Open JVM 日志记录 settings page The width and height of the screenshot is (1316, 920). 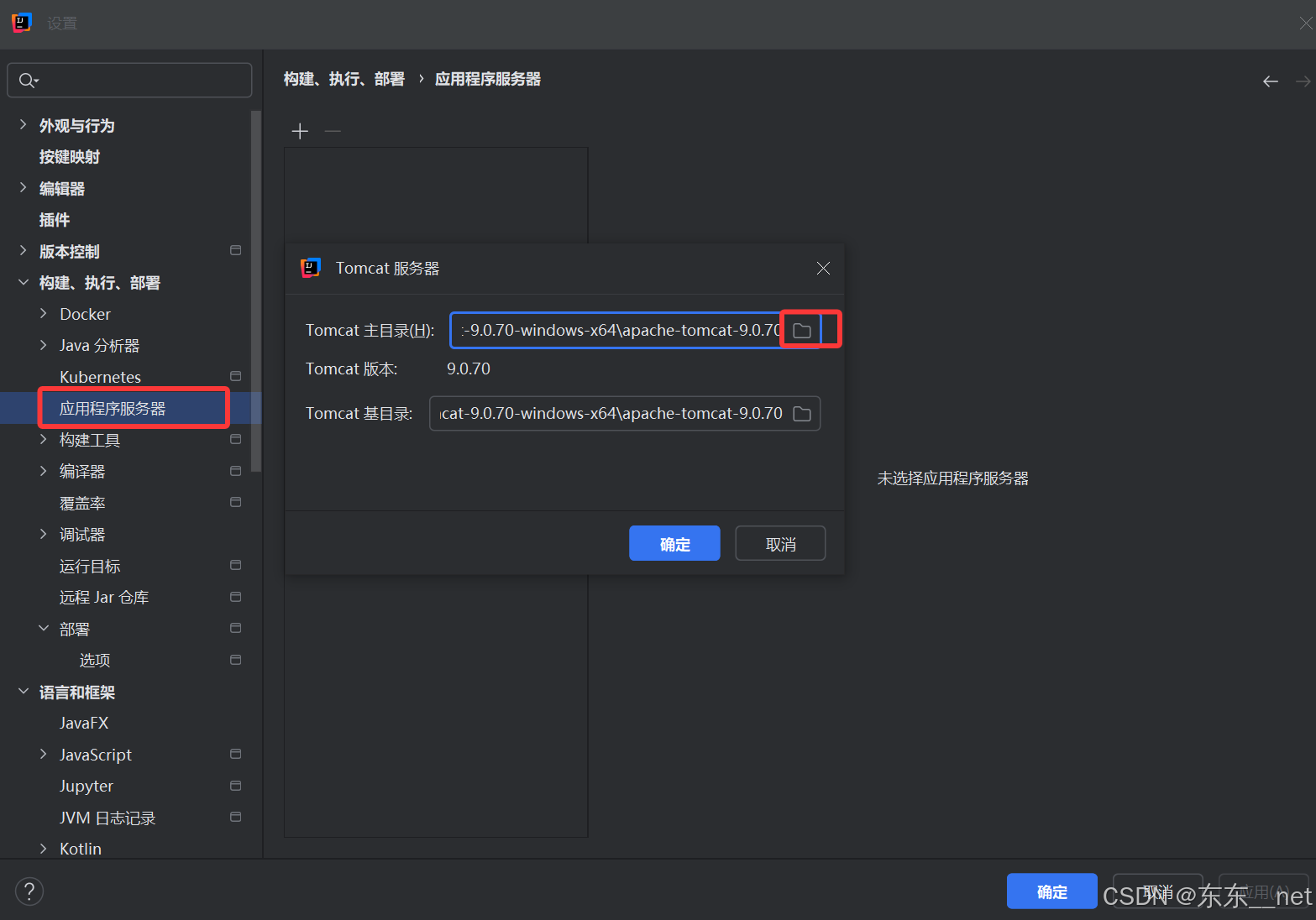pos(107,818)
